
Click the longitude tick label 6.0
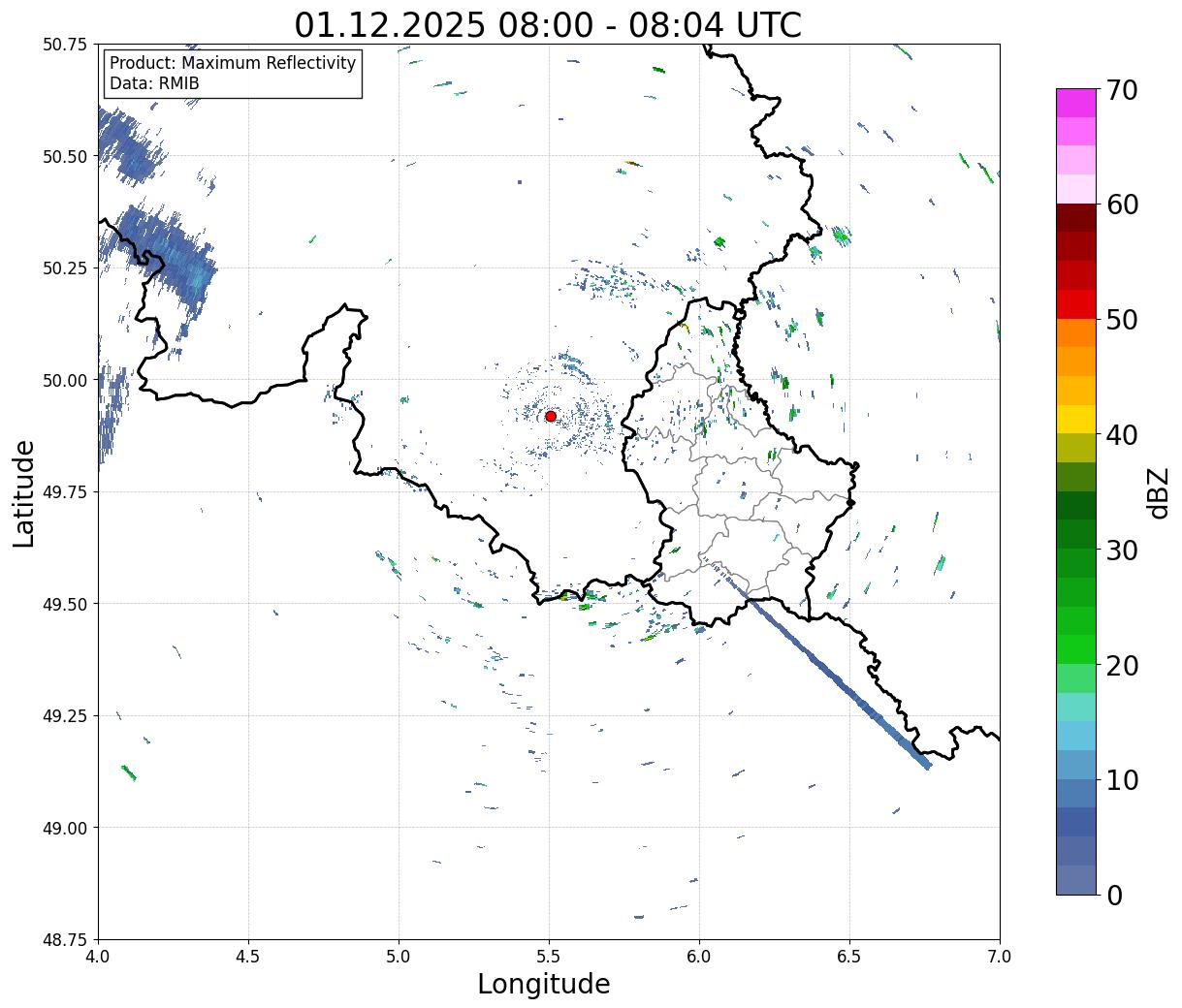(x=699, y=957)
